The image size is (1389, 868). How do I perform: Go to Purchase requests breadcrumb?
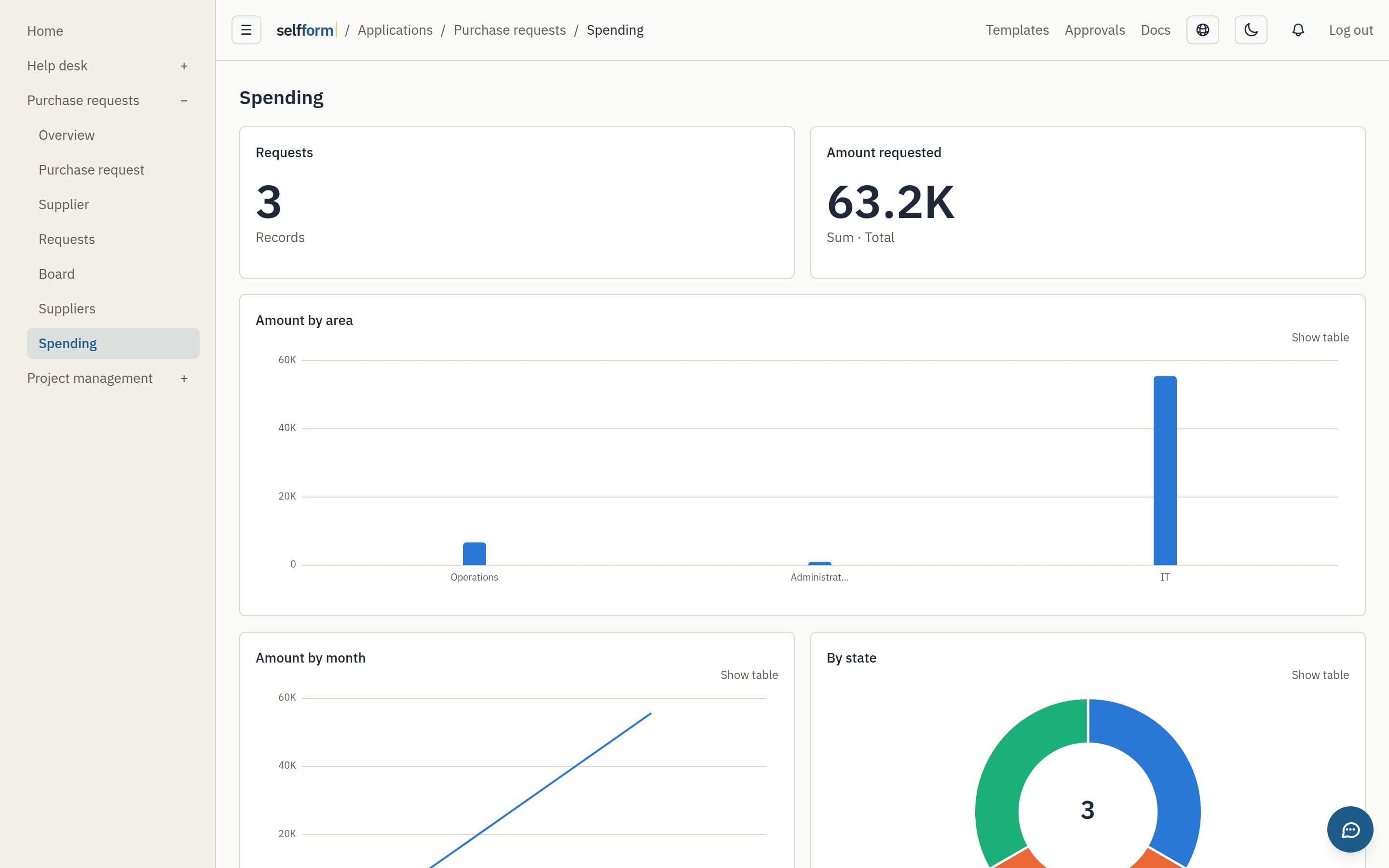coord(509,30)
